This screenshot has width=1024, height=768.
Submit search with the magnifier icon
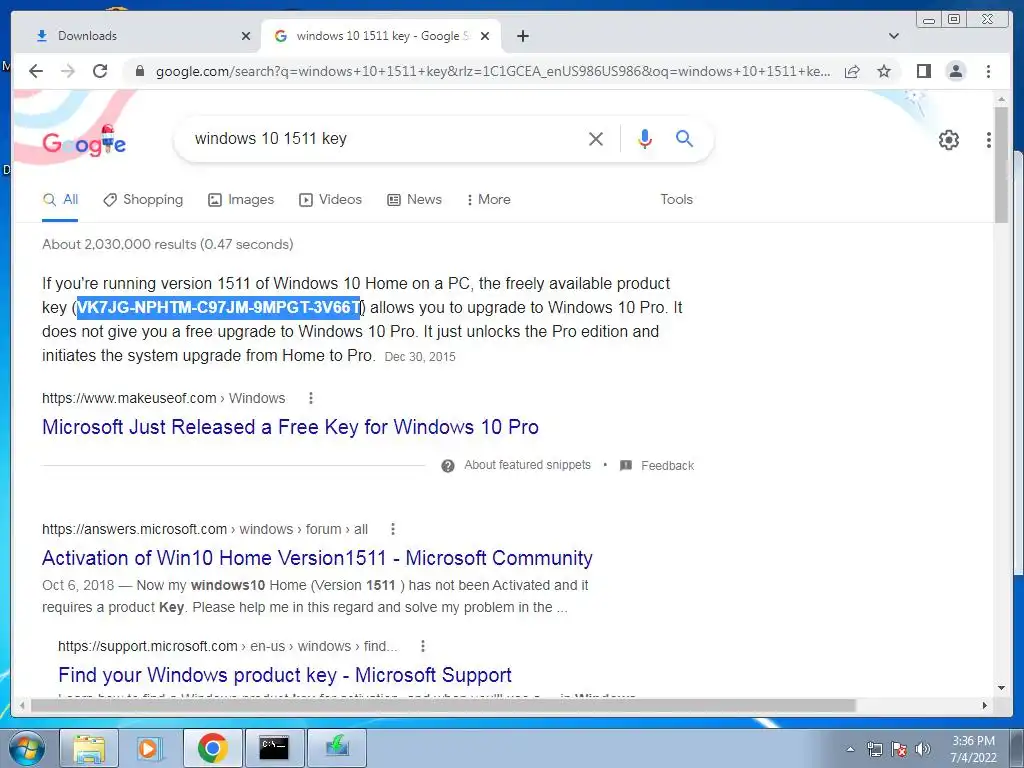point(684,138)
